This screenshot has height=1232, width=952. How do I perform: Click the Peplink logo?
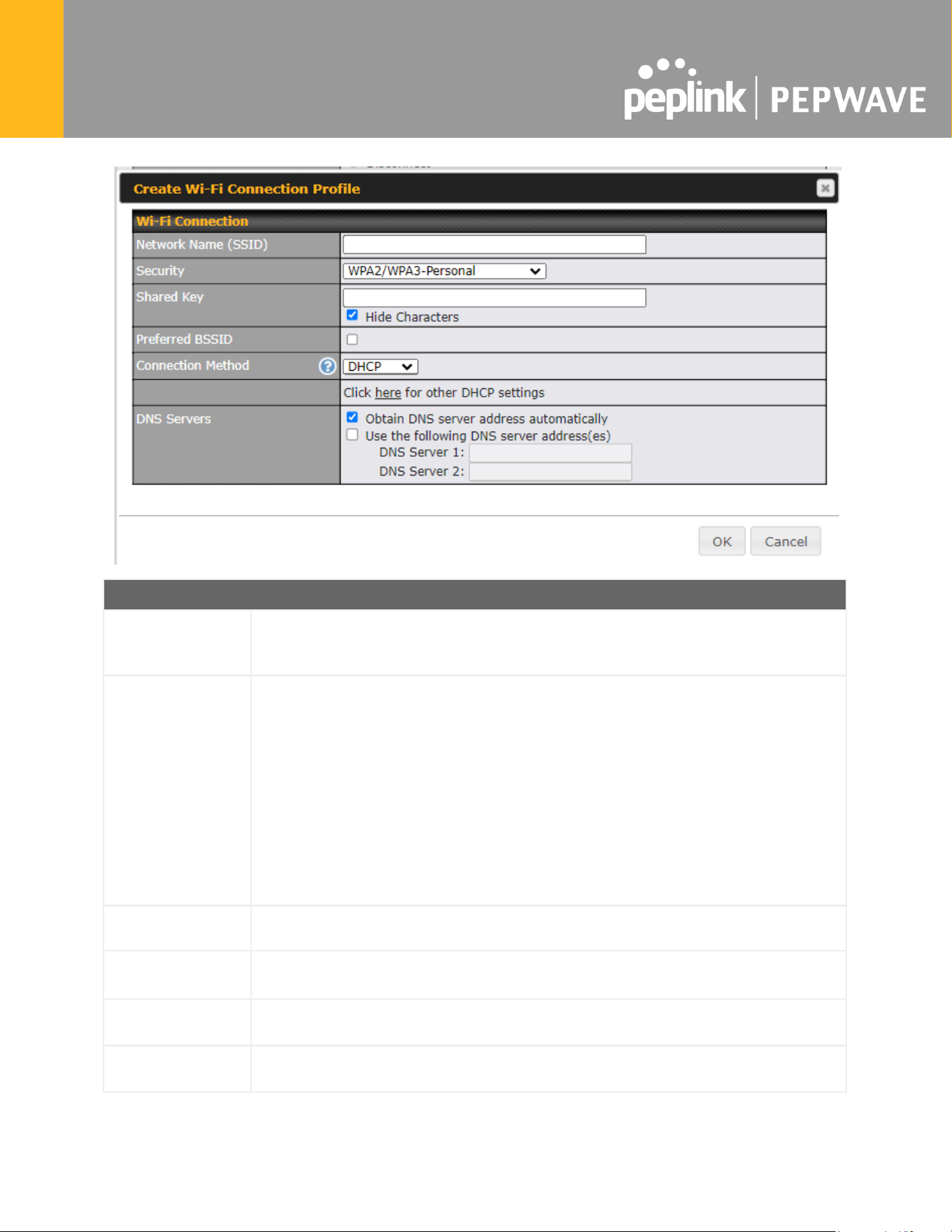coord(684,90)
